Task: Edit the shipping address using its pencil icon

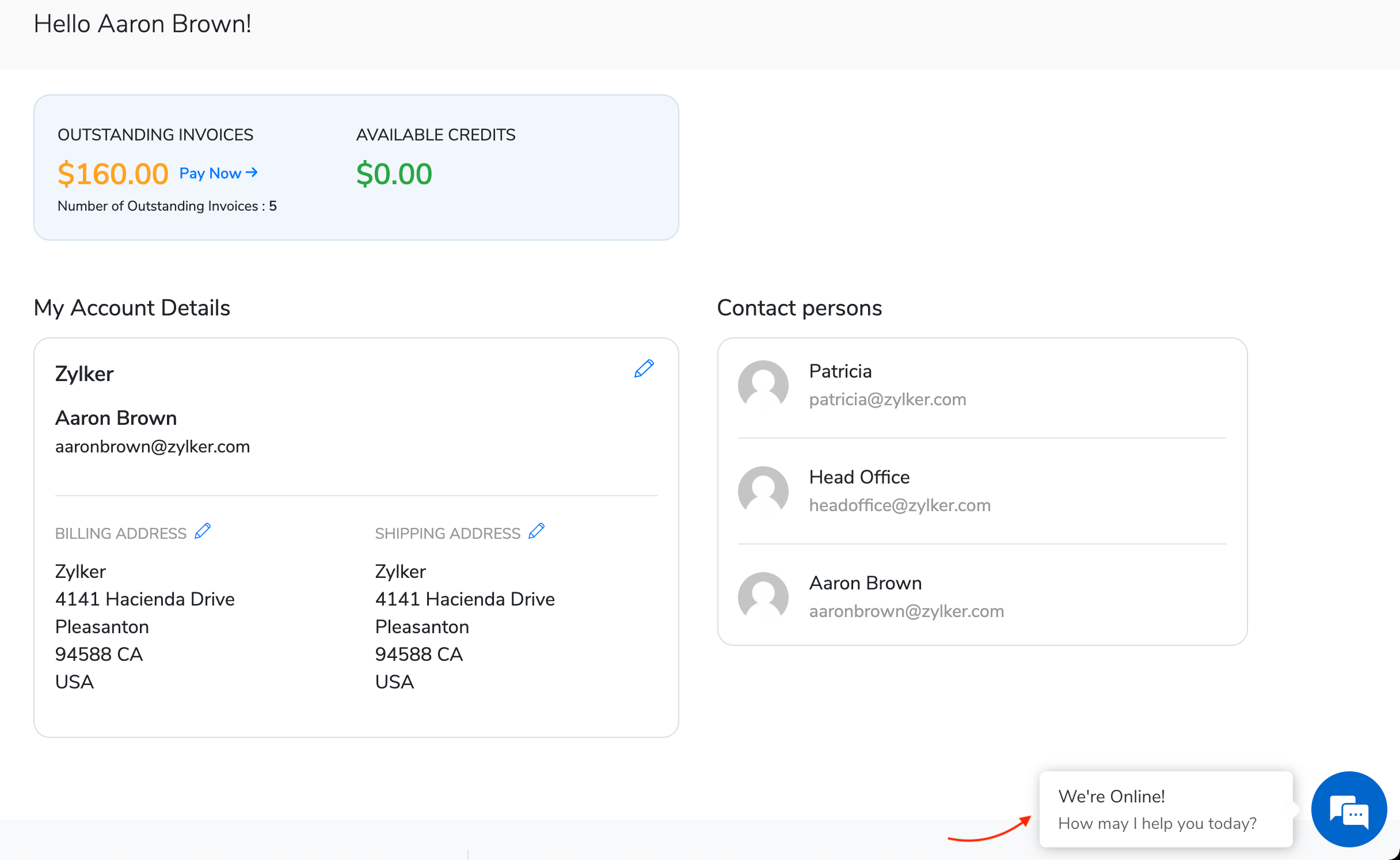Action: [537, 531]
